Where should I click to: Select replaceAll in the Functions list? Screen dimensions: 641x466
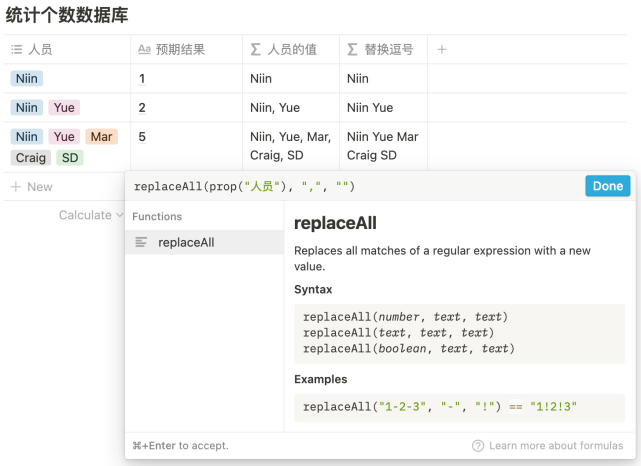(x=186, y=242)
